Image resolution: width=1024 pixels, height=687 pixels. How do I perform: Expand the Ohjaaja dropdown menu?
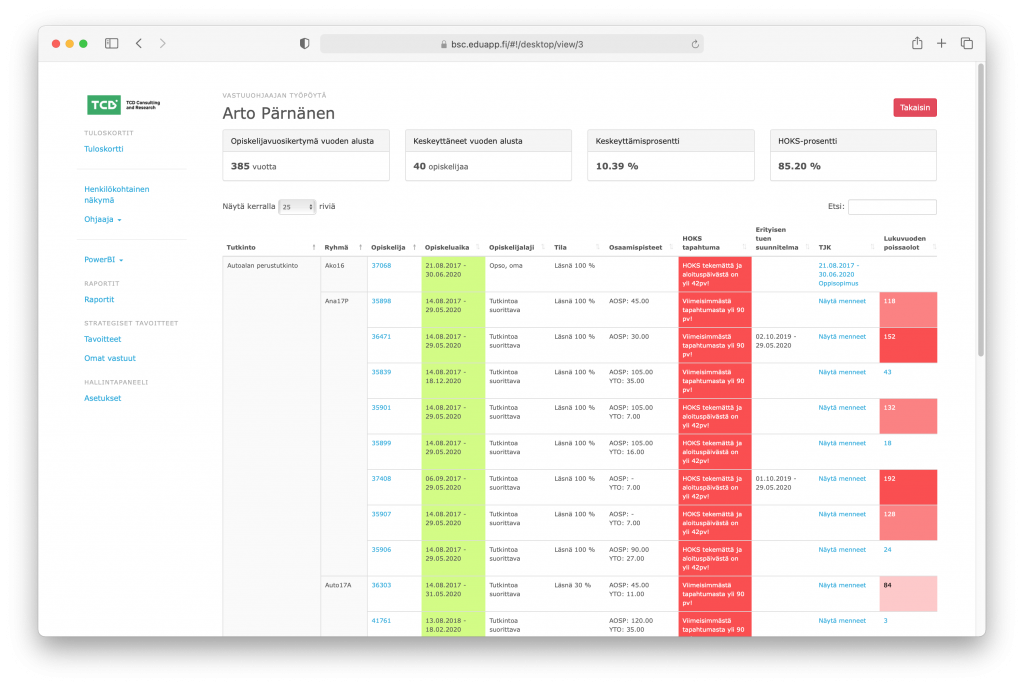coord(103,219)
